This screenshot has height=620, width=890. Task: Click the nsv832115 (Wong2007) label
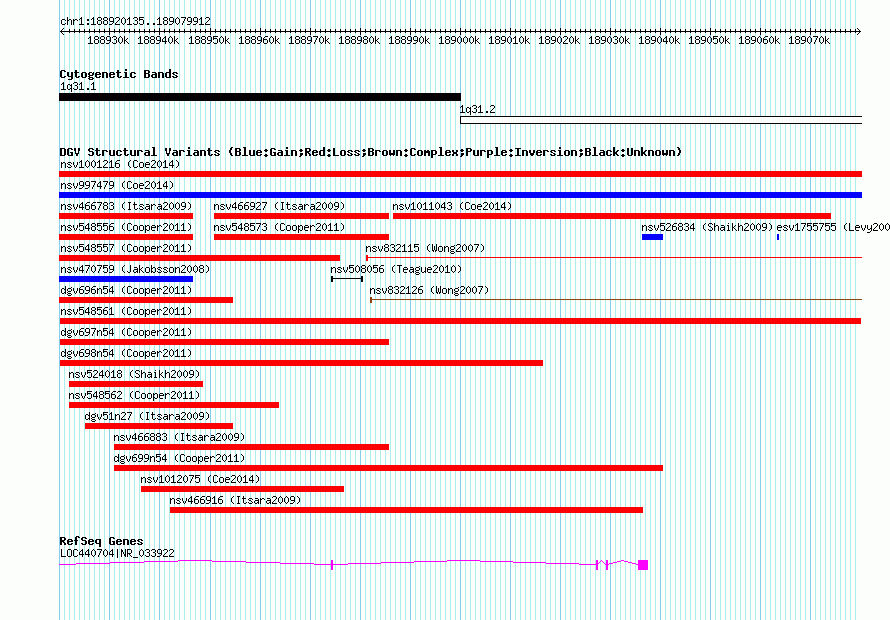coord(425,248)
